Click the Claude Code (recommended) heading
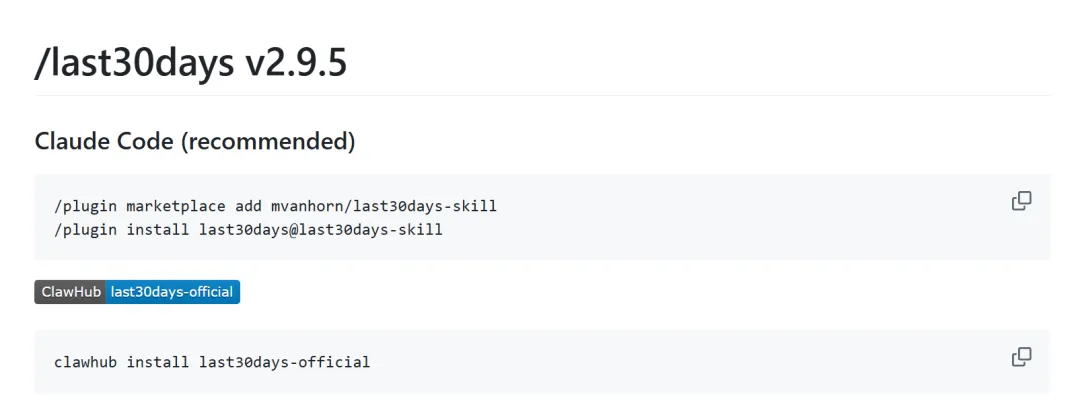 click(x=195, y=141)
